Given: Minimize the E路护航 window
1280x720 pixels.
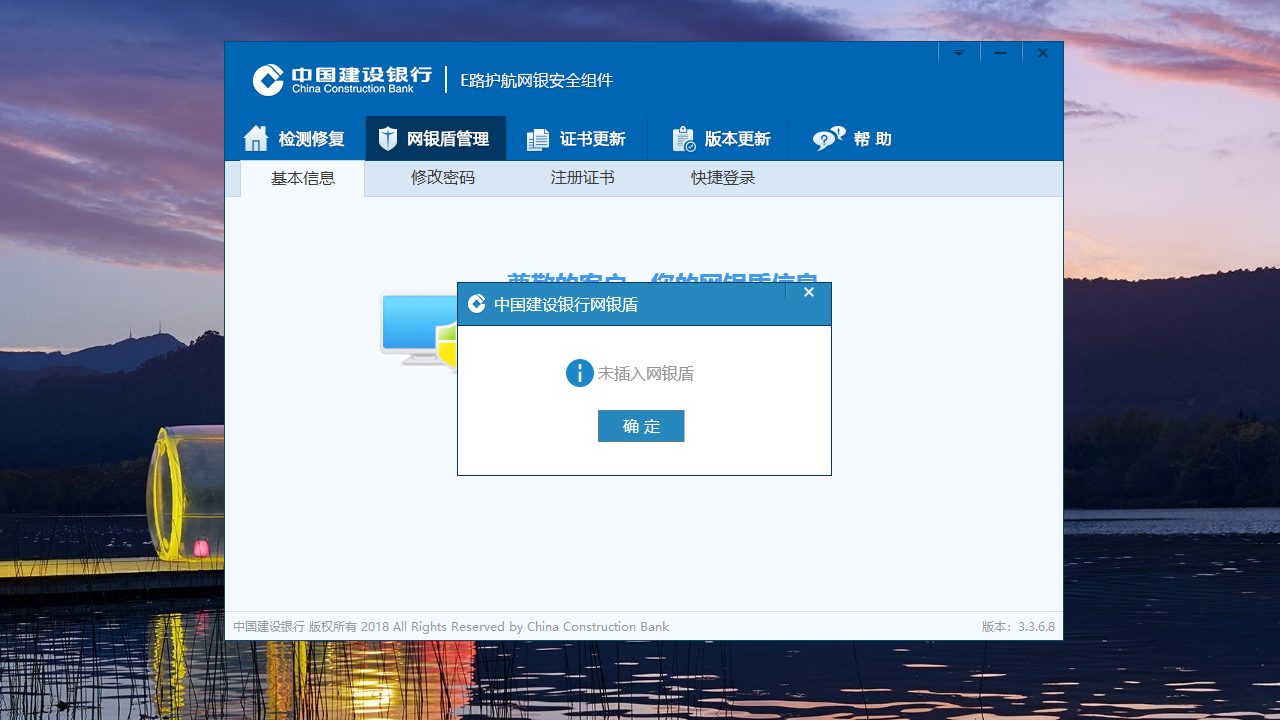Looking at the screenshot, I should pos(1001,52).
